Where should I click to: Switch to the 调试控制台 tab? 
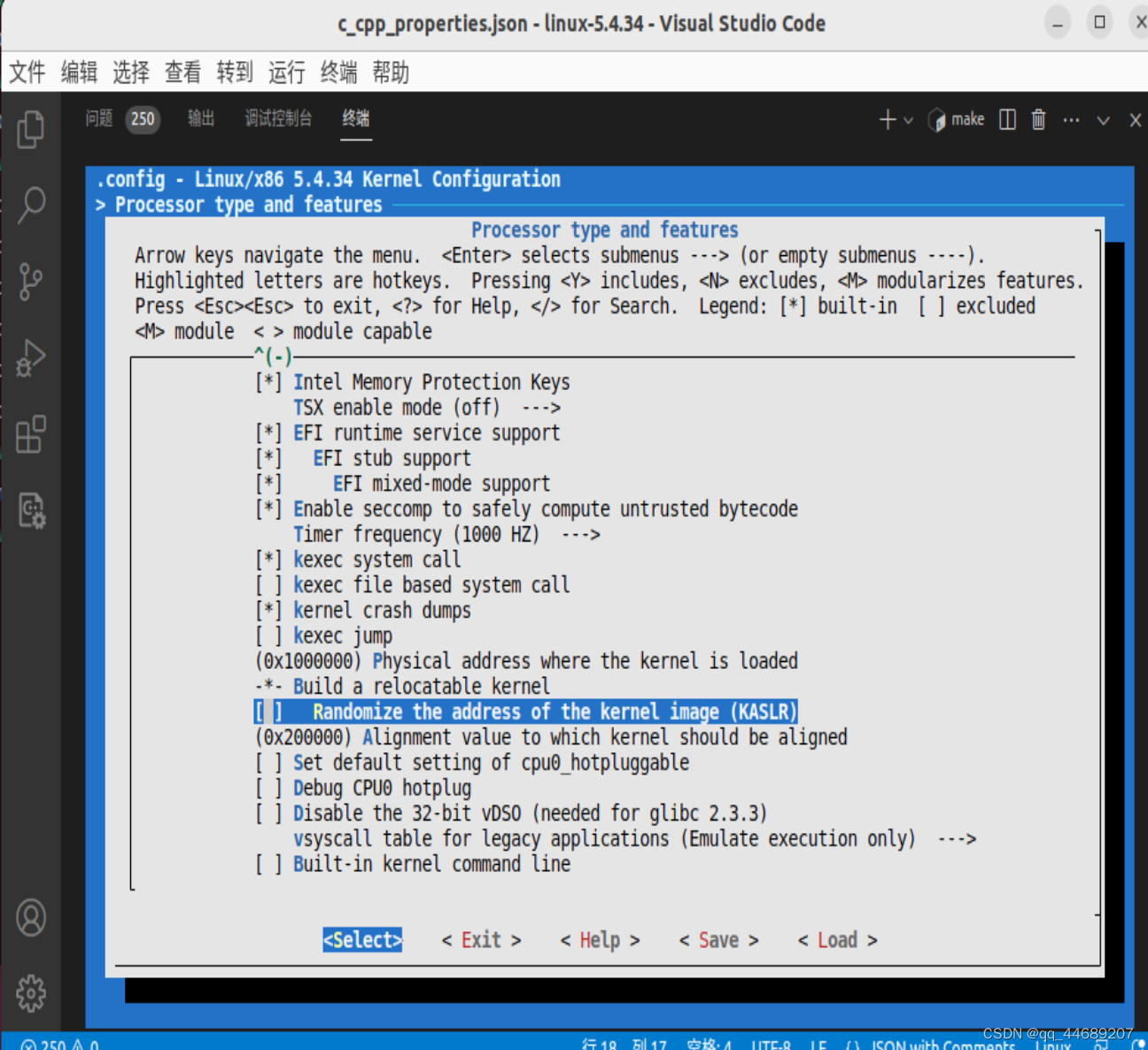(x=278, y=118)
